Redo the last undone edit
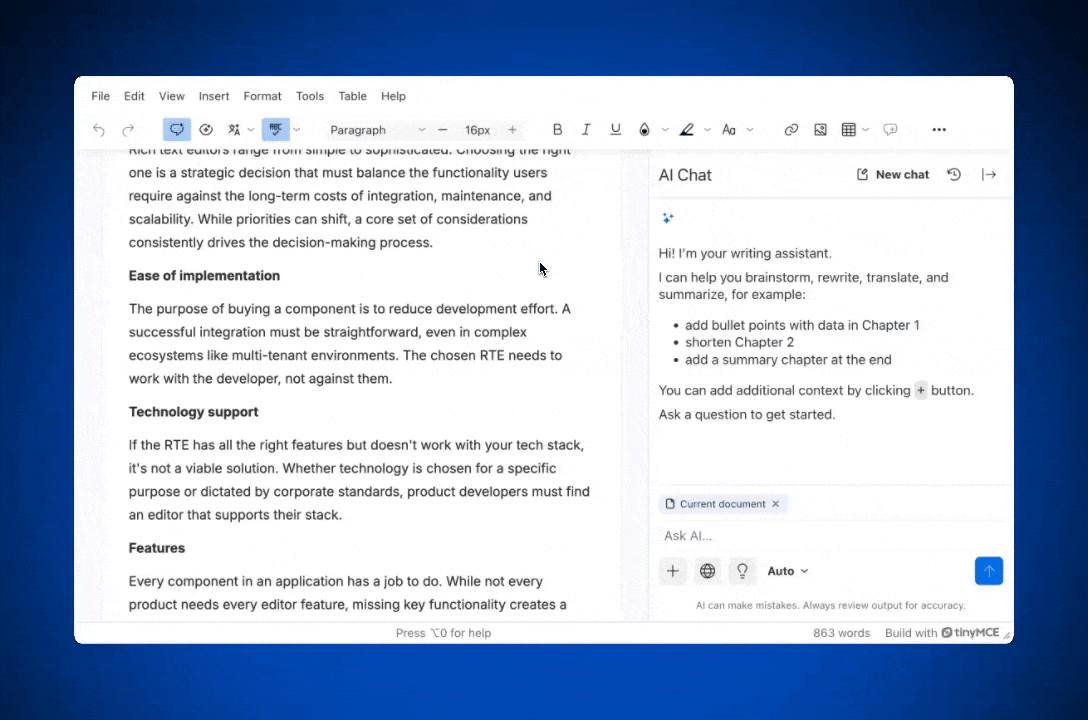The image size is (1088, 720). click(128, 130)
